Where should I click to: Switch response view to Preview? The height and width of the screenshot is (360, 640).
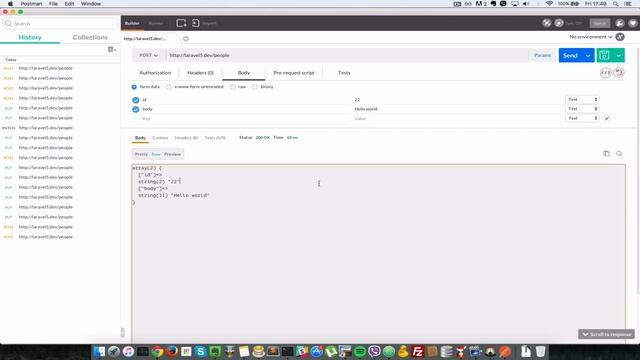click(172, 154)
